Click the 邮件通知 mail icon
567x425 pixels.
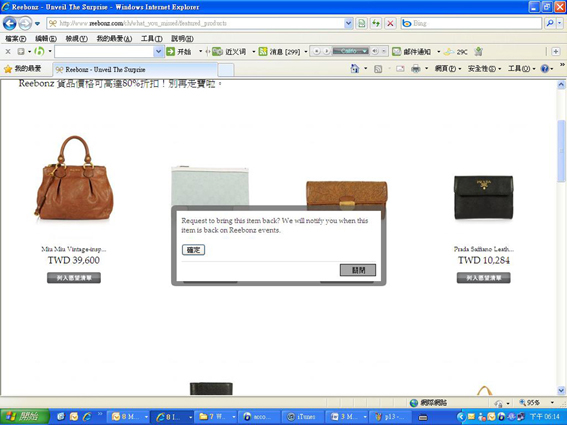[396, 52]
